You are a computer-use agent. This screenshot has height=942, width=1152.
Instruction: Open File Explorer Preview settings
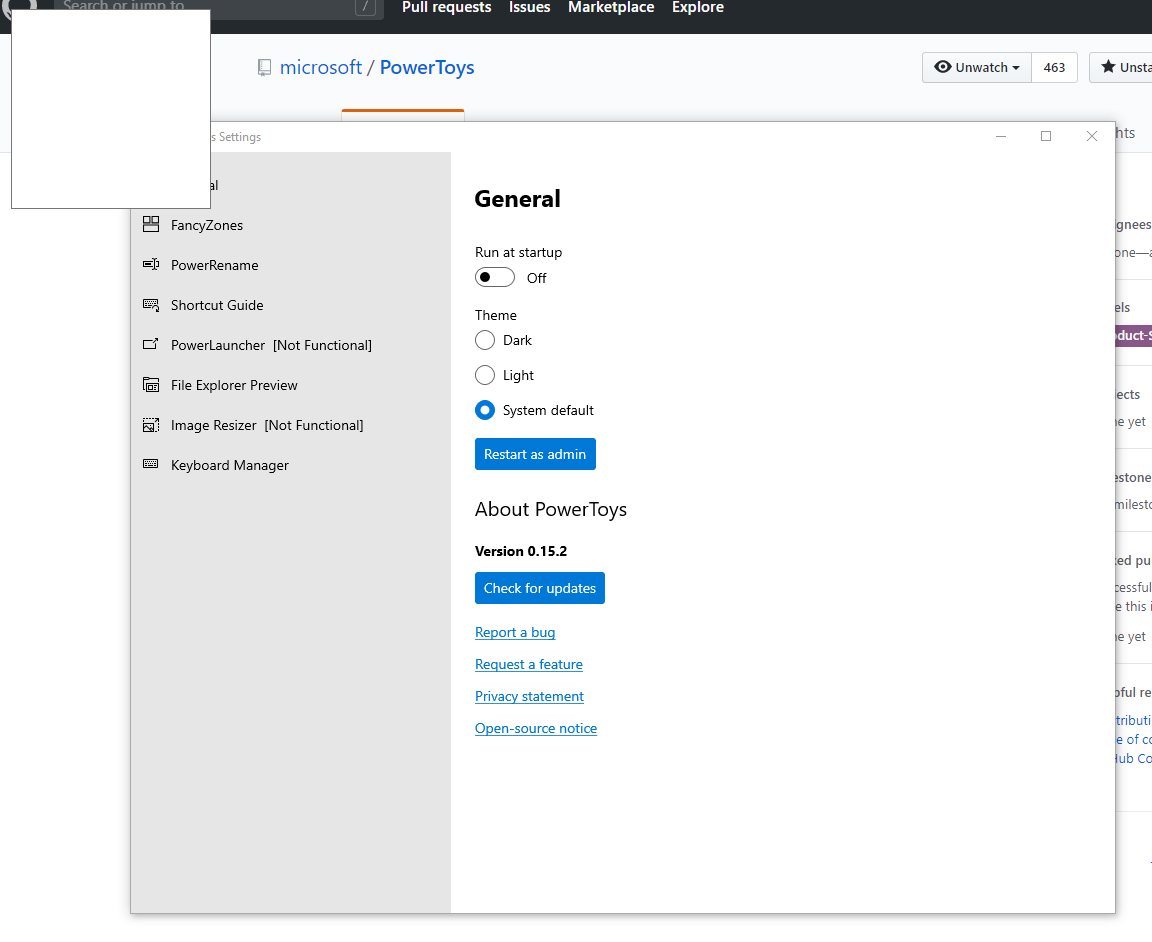(291, 385)
